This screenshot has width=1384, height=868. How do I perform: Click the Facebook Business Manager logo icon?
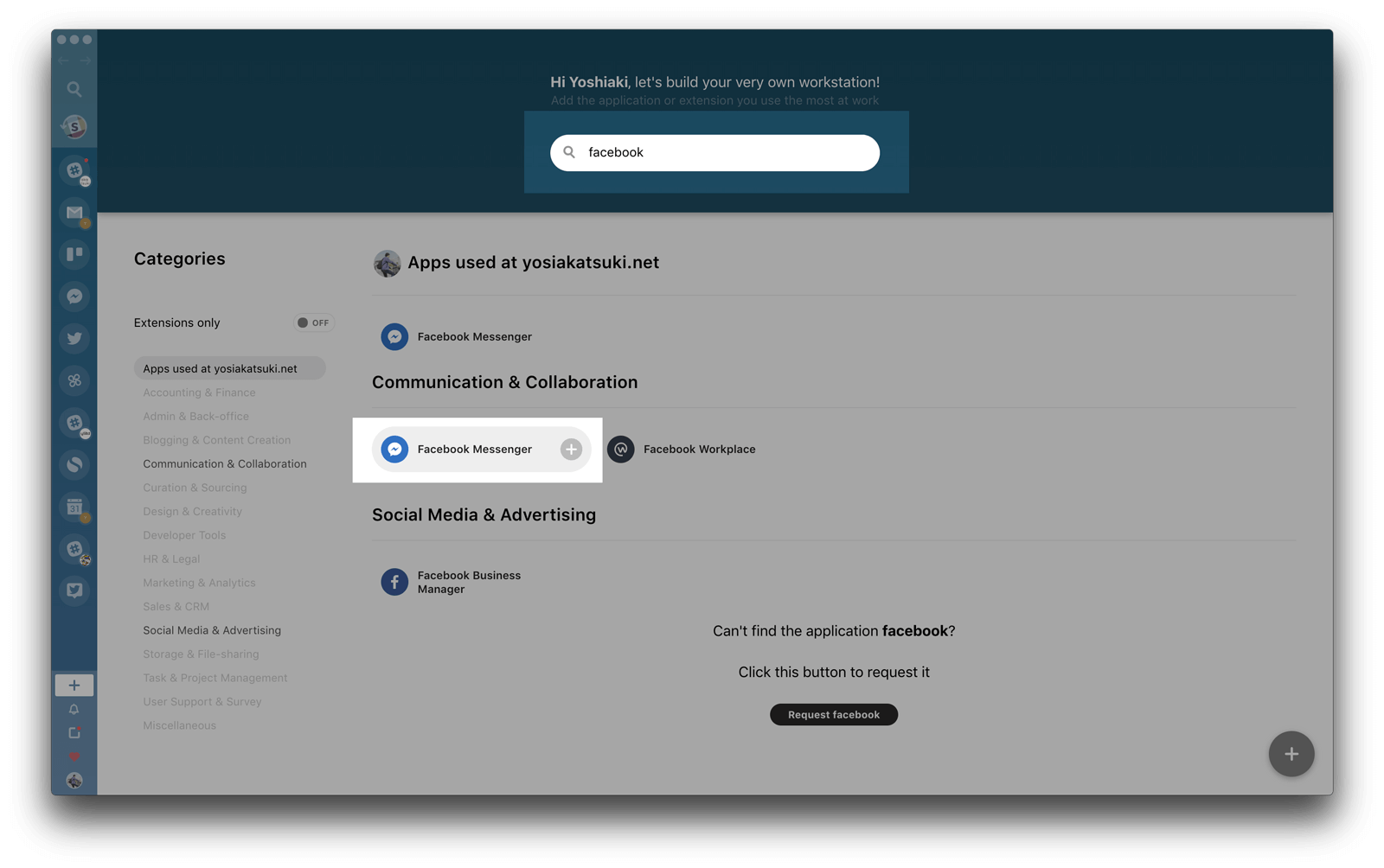point(394,582)
